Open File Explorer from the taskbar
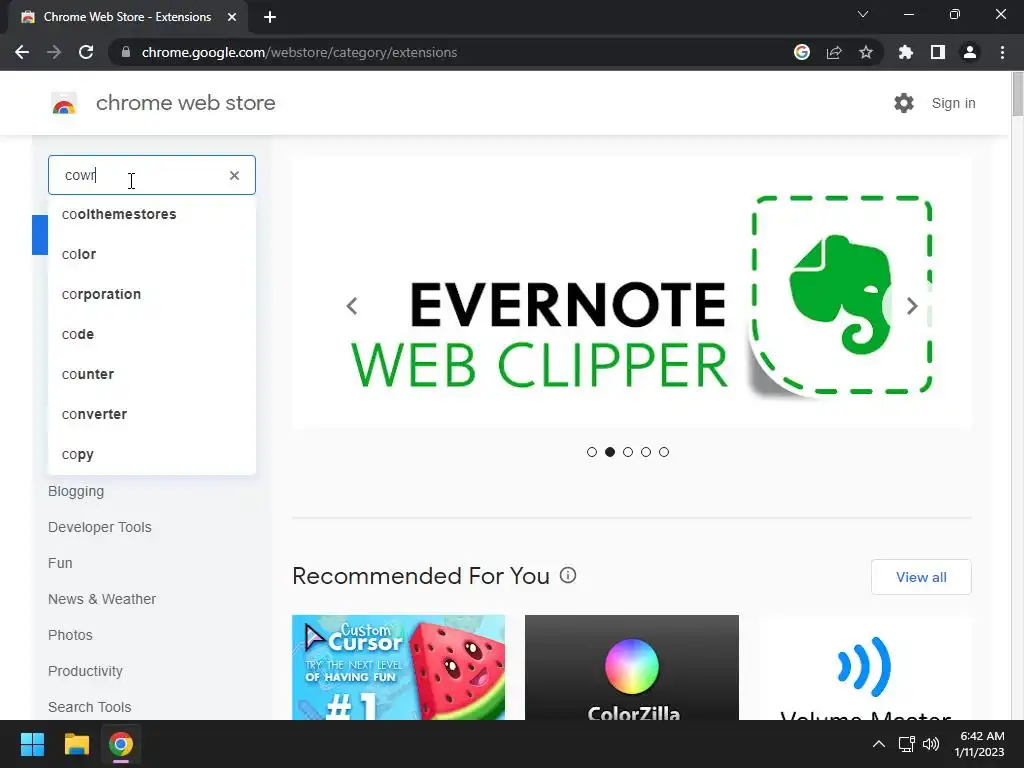 (76, 744)
